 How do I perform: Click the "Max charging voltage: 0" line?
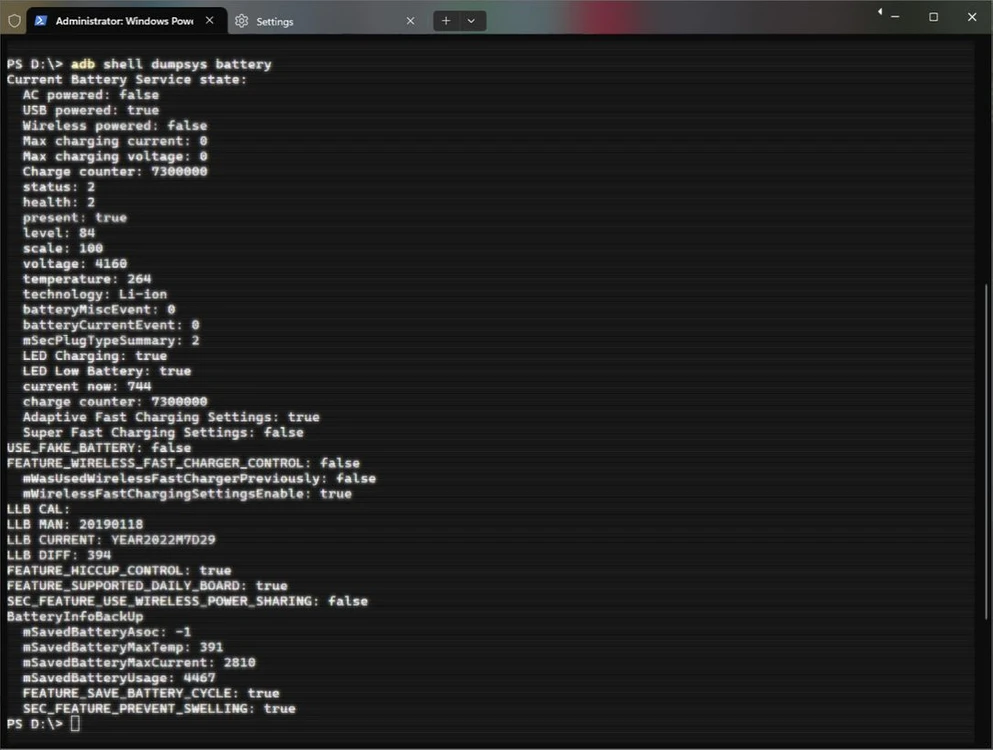pos(115,156)
